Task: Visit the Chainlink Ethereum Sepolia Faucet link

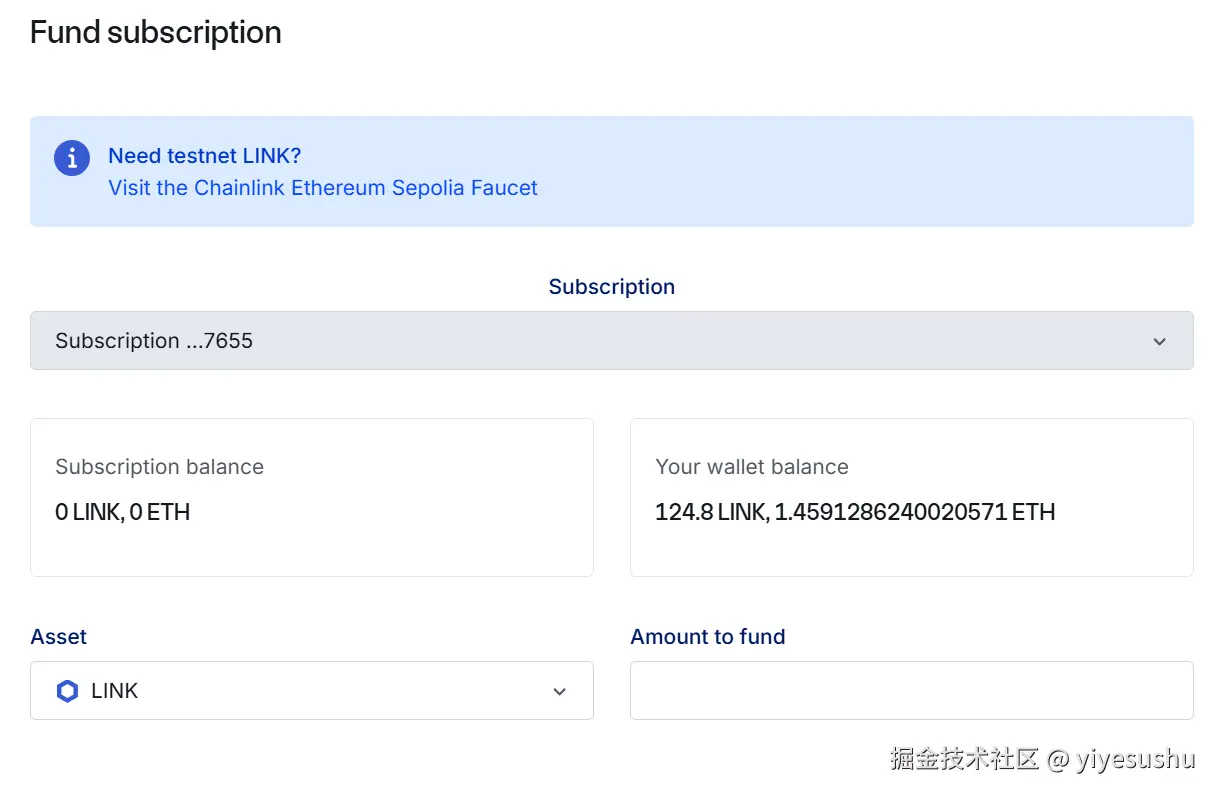Action: click(322, 188)
